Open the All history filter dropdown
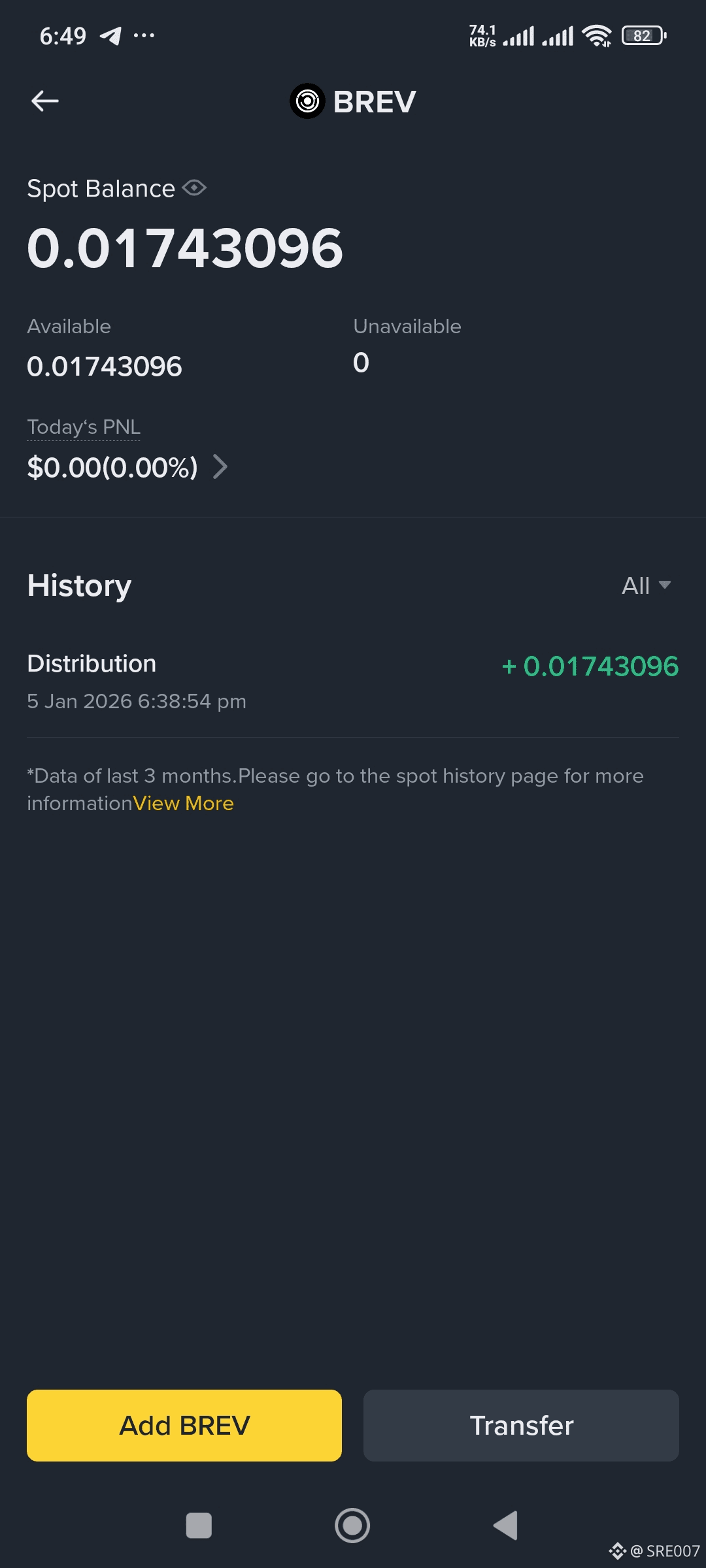This screenshot has width=706, height=1568. tap(646, 585)
